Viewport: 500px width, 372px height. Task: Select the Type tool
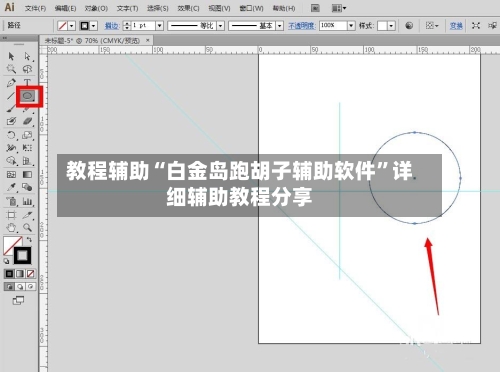coord(27,82)
